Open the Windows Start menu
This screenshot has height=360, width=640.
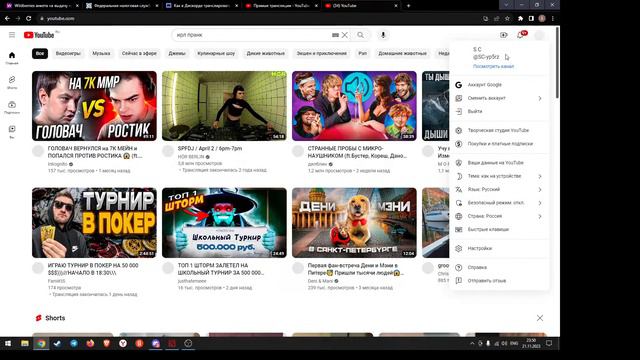(8, 343)
